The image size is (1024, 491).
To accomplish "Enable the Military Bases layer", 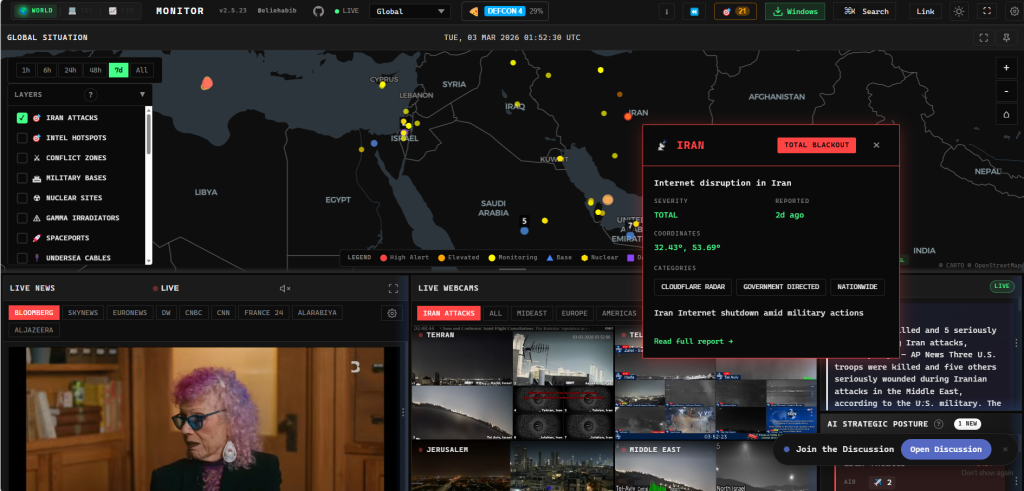I will coord(22,178).
